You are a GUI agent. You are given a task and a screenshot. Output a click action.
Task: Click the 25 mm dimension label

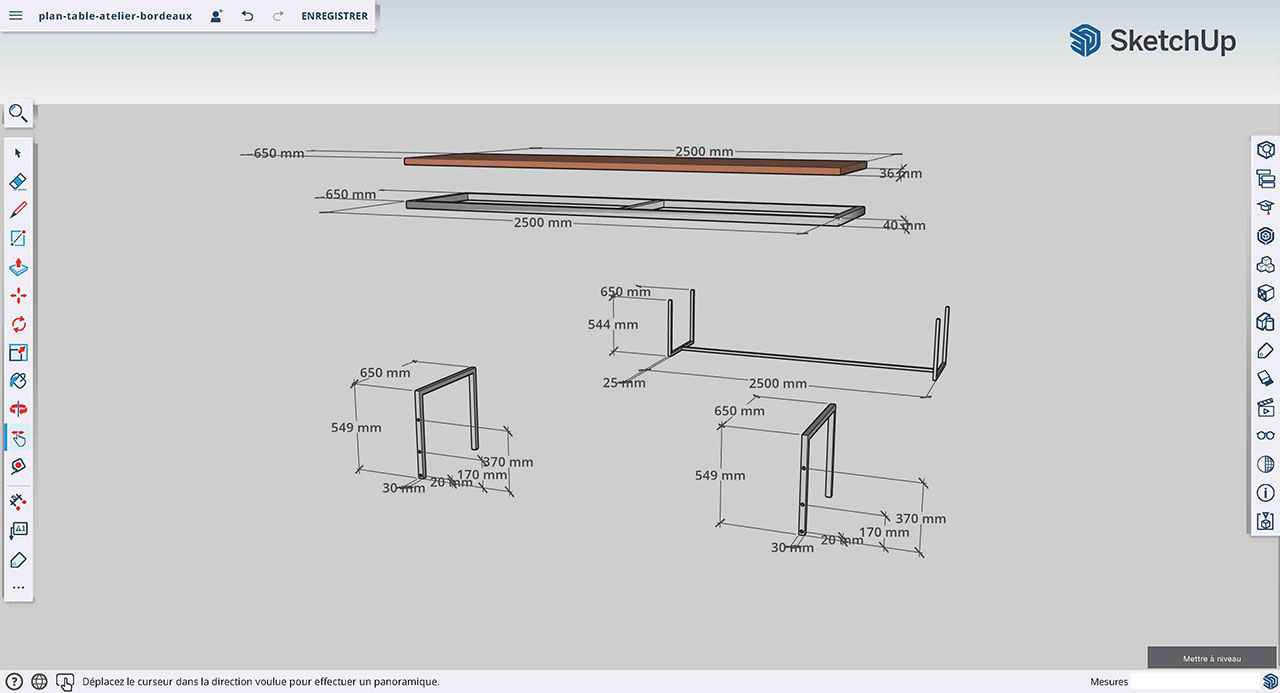pyautogui.click(x=624, y=382)
